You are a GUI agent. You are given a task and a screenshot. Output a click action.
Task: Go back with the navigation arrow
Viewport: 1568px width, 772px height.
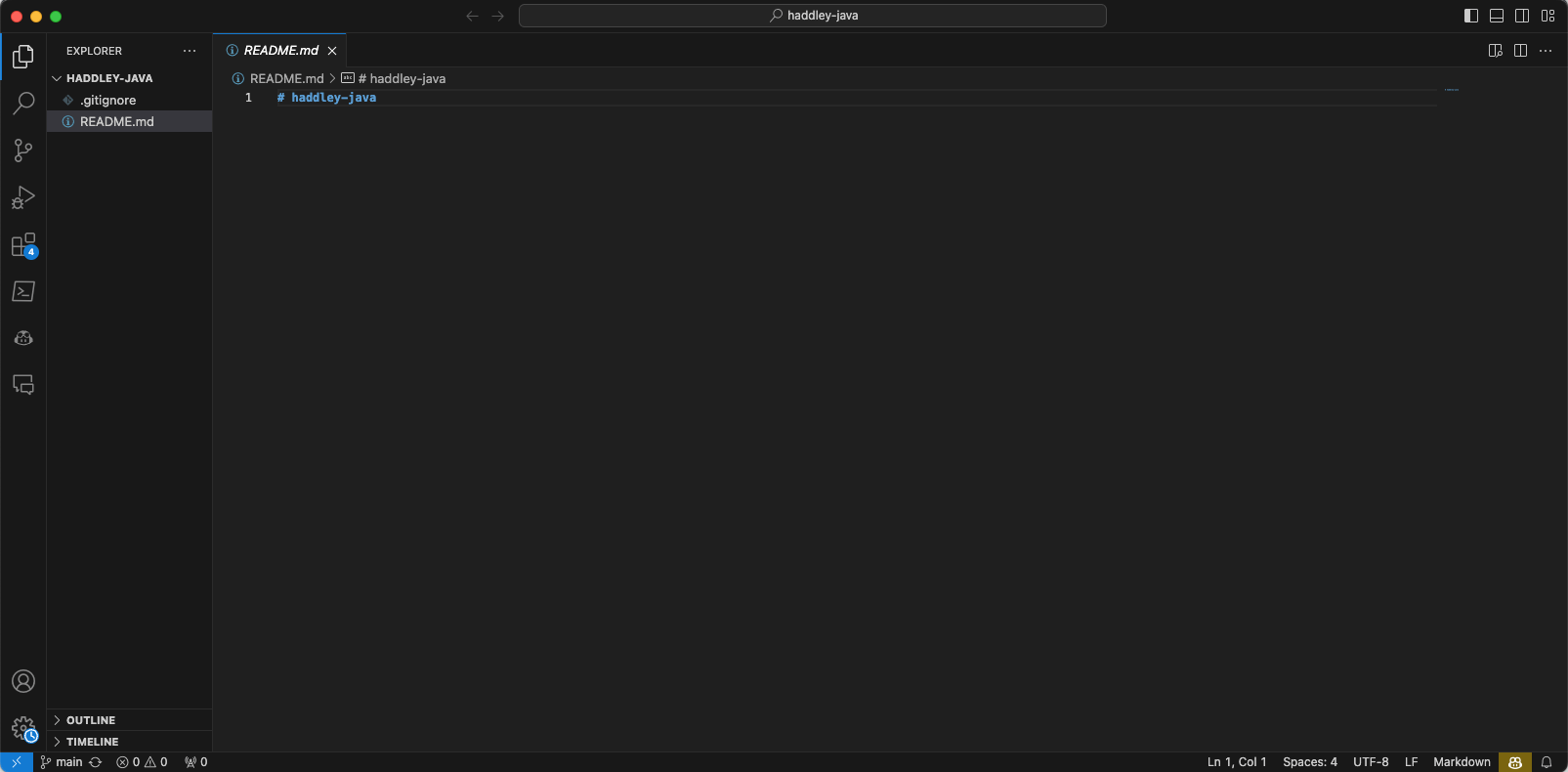(473, 16)
